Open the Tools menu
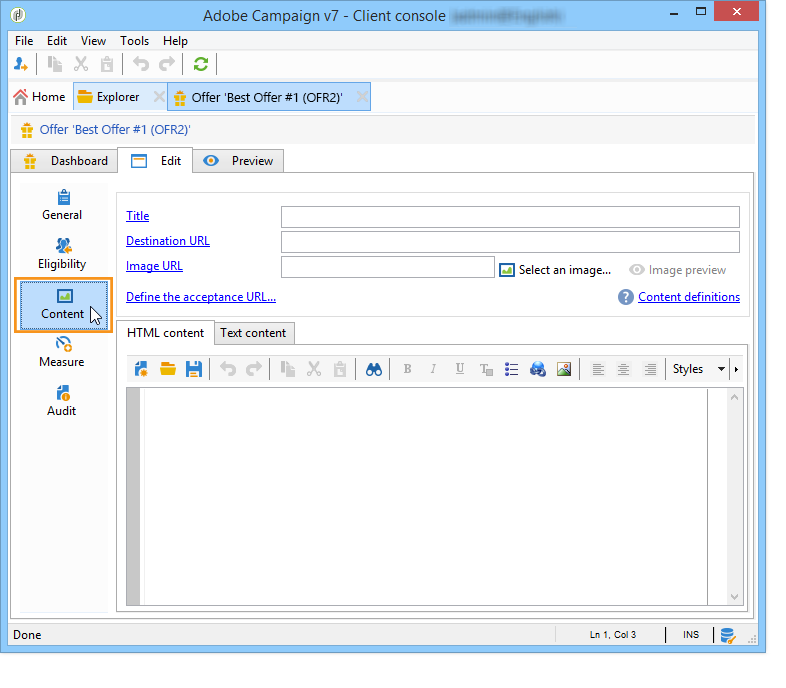This screenshot has width=786, height=688. pyautogui.click(x=134, y=41)
